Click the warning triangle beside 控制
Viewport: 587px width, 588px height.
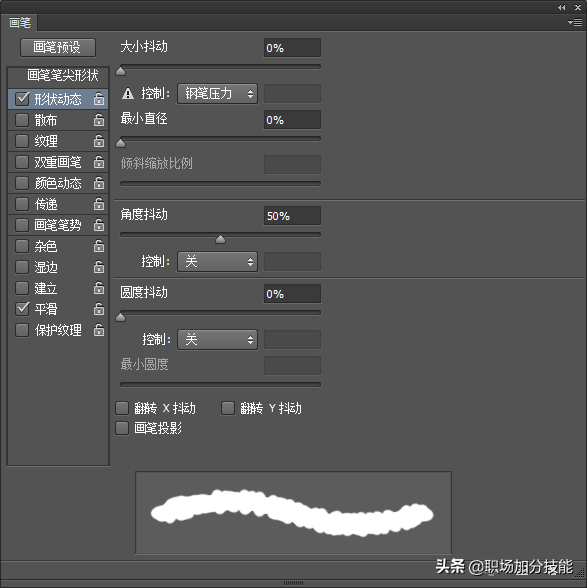click(x=128, y=93)
